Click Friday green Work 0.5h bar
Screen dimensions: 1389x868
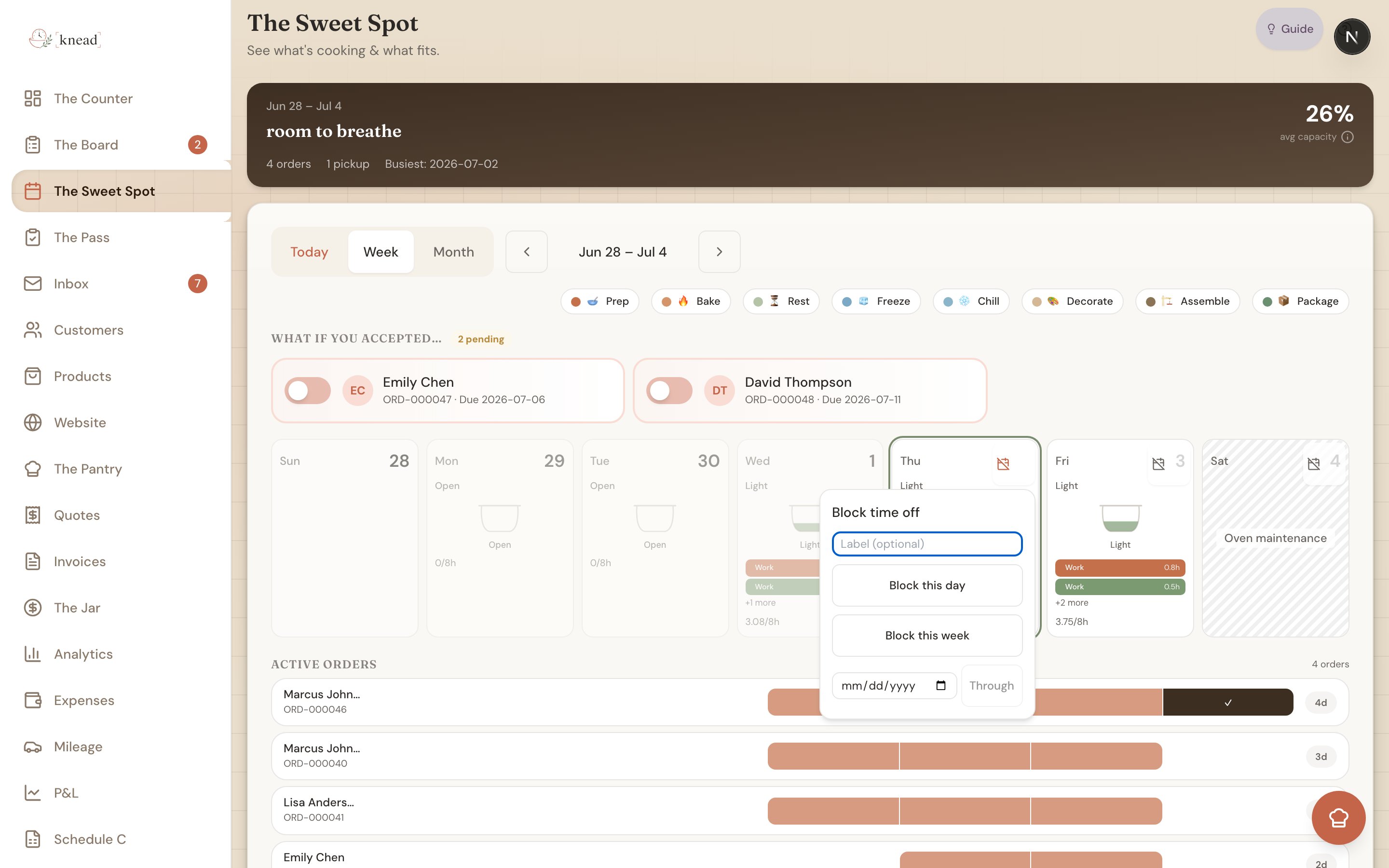[1120, 587]
